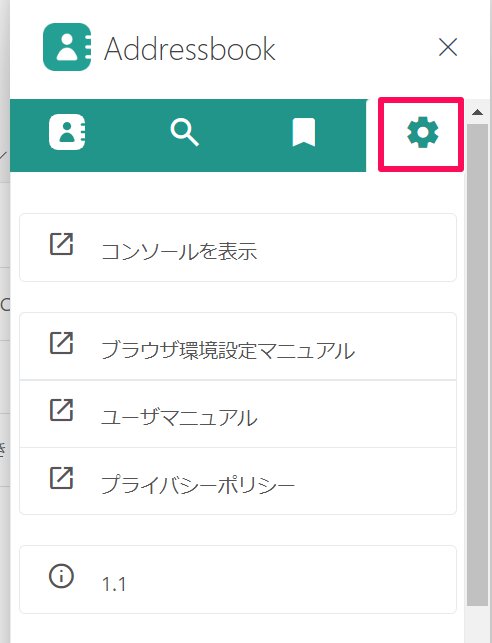Select the settings gear tab

click(x=422, y=132)
